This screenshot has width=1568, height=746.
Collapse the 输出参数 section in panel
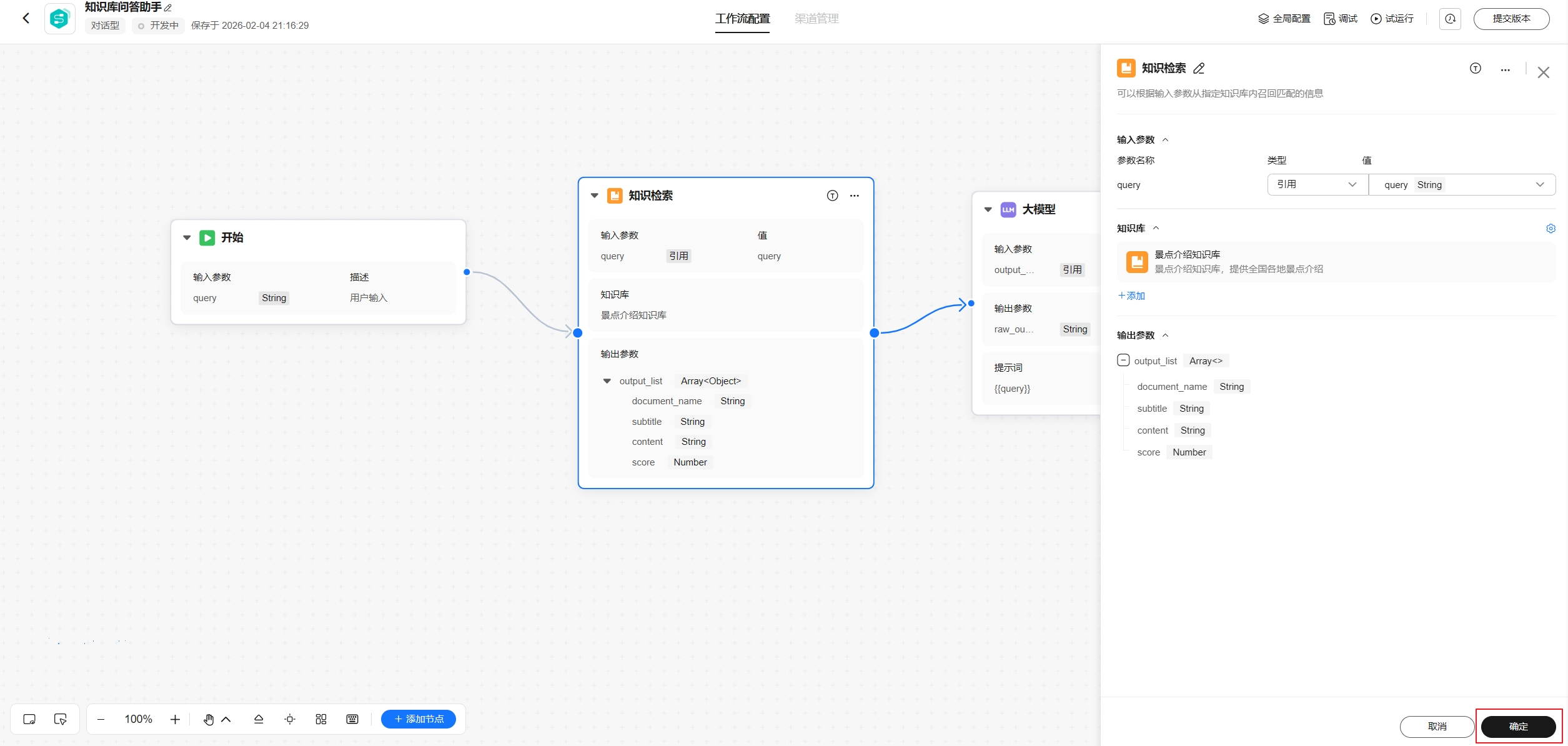[x=1166, y=336]
